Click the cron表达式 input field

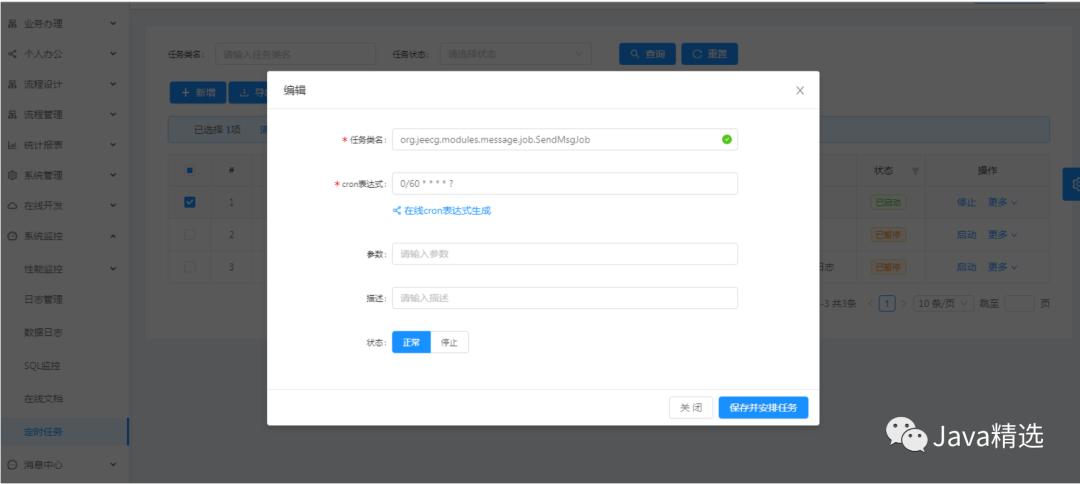click(565, 184)
